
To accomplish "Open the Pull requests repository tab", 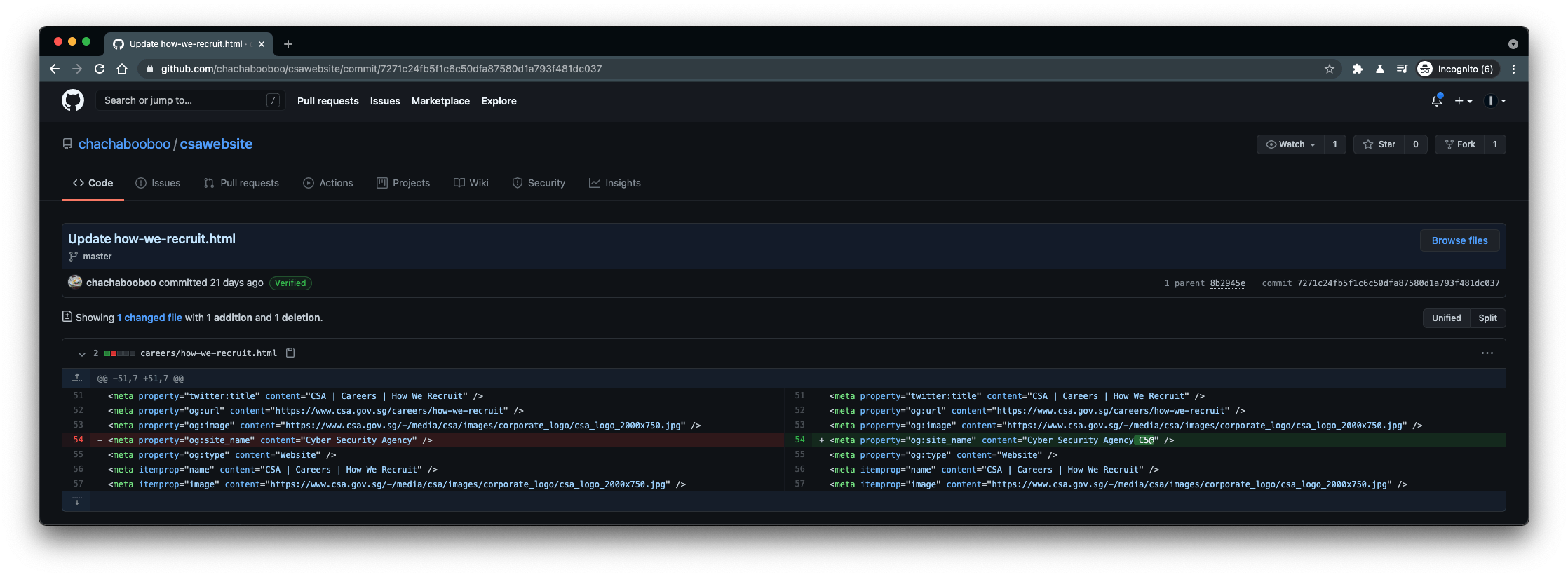I will click(x=241, y=183).
